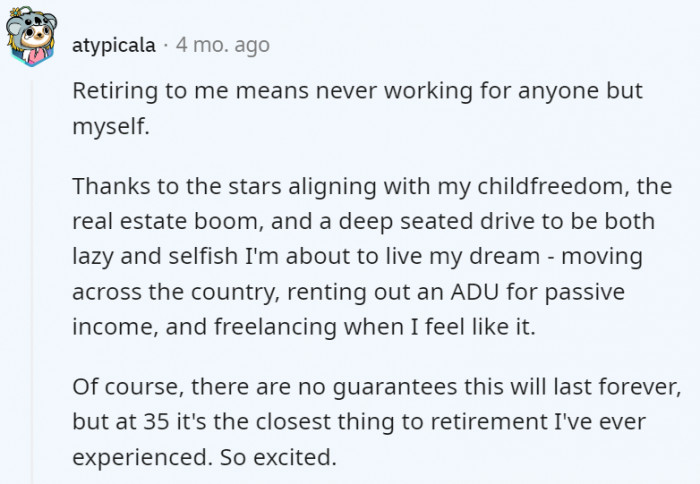Click the closing sentence "So excited."

click(x=278, y=458)
